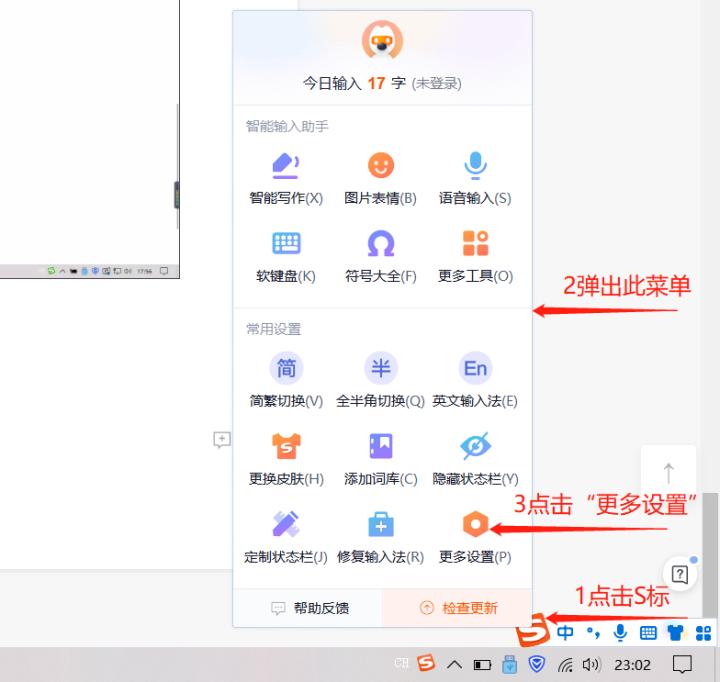Click USB device icon in tray
The height and width of the screenshot is (682, 720).
click(x=509, y=664)
